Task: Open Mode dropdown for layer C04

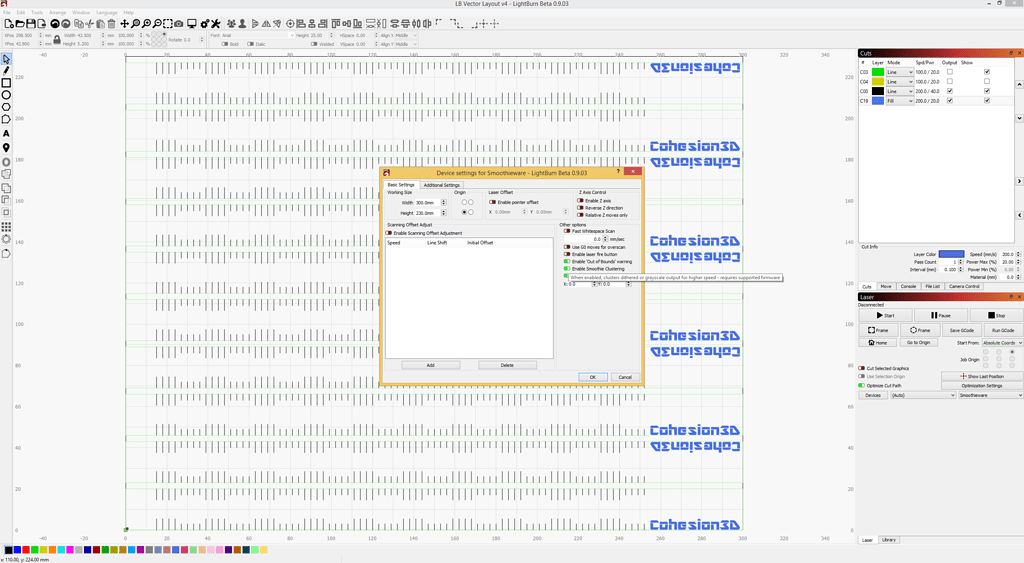Action: (899, 82)
